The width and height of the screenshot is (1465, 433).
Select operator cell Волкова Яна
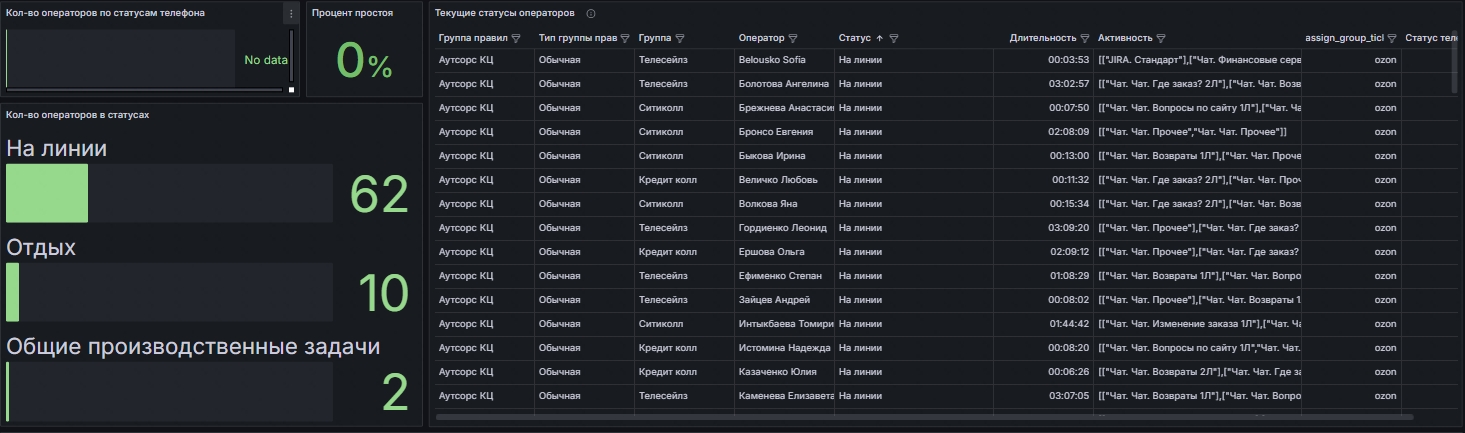(784, 204)
